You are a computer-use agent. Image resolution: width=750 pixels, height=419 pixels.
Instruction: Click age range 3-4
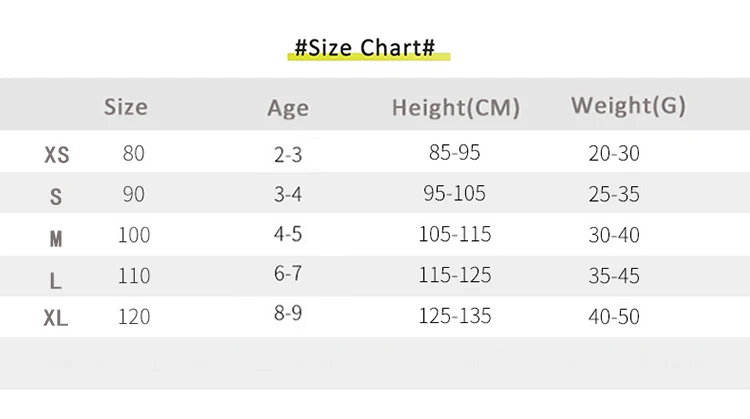tap(288, 194)
